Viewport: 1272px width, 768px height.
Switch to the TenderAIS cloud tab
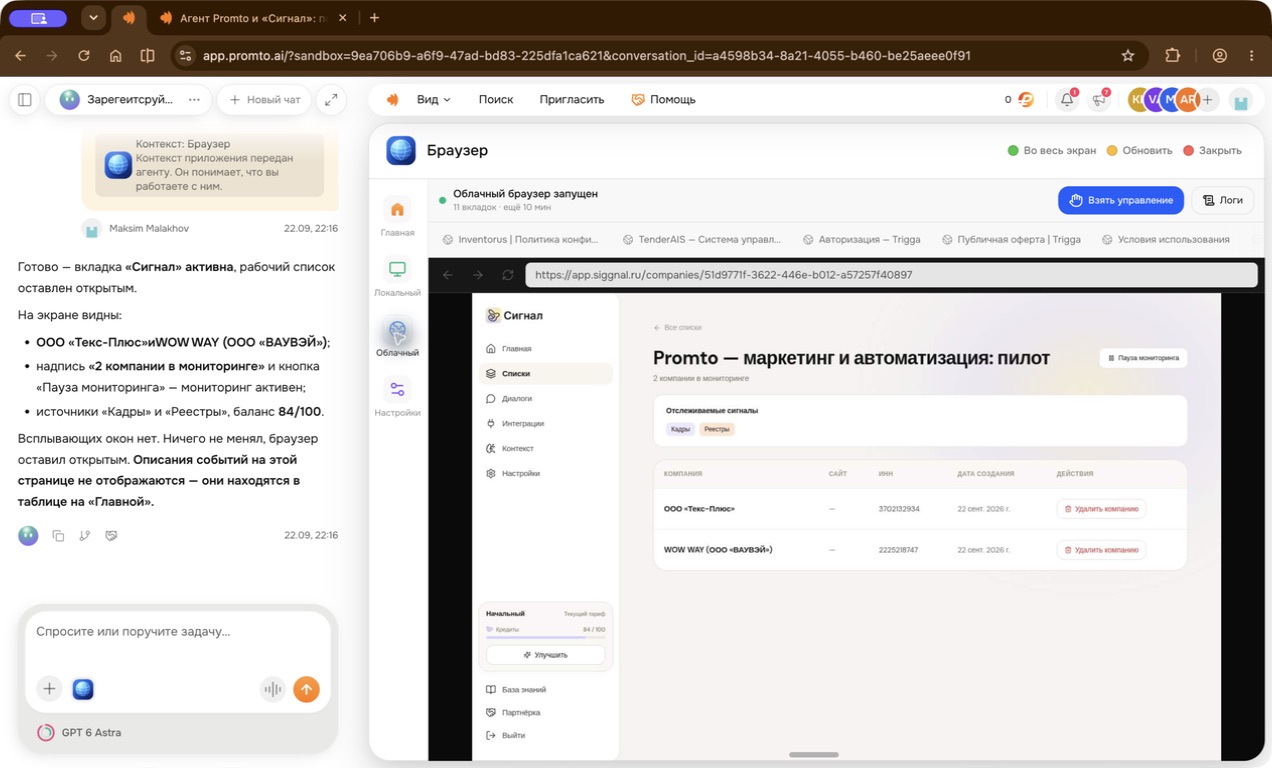(x=701, y=239)
